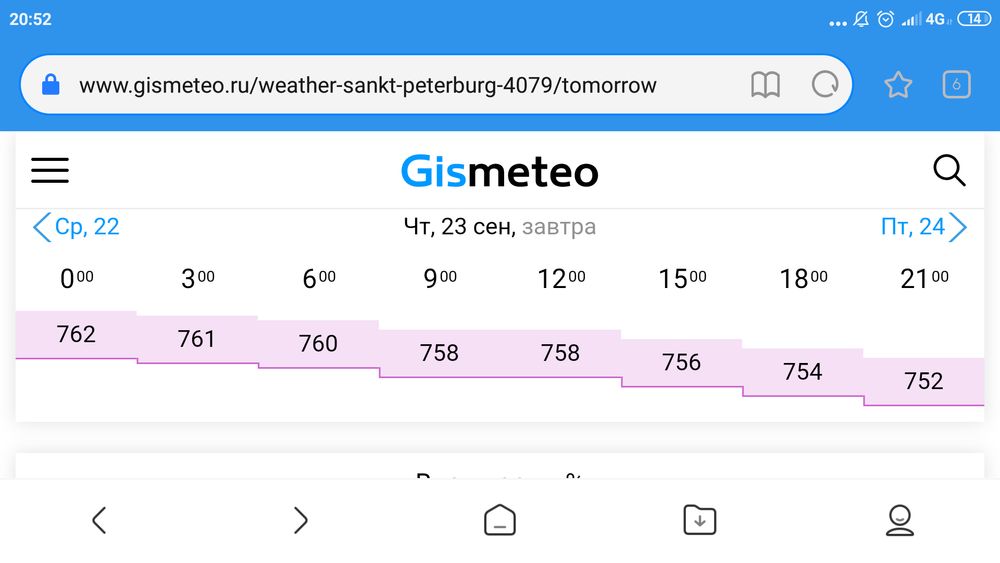Open downloads folder icon in bottom bar

click(699, 520)
